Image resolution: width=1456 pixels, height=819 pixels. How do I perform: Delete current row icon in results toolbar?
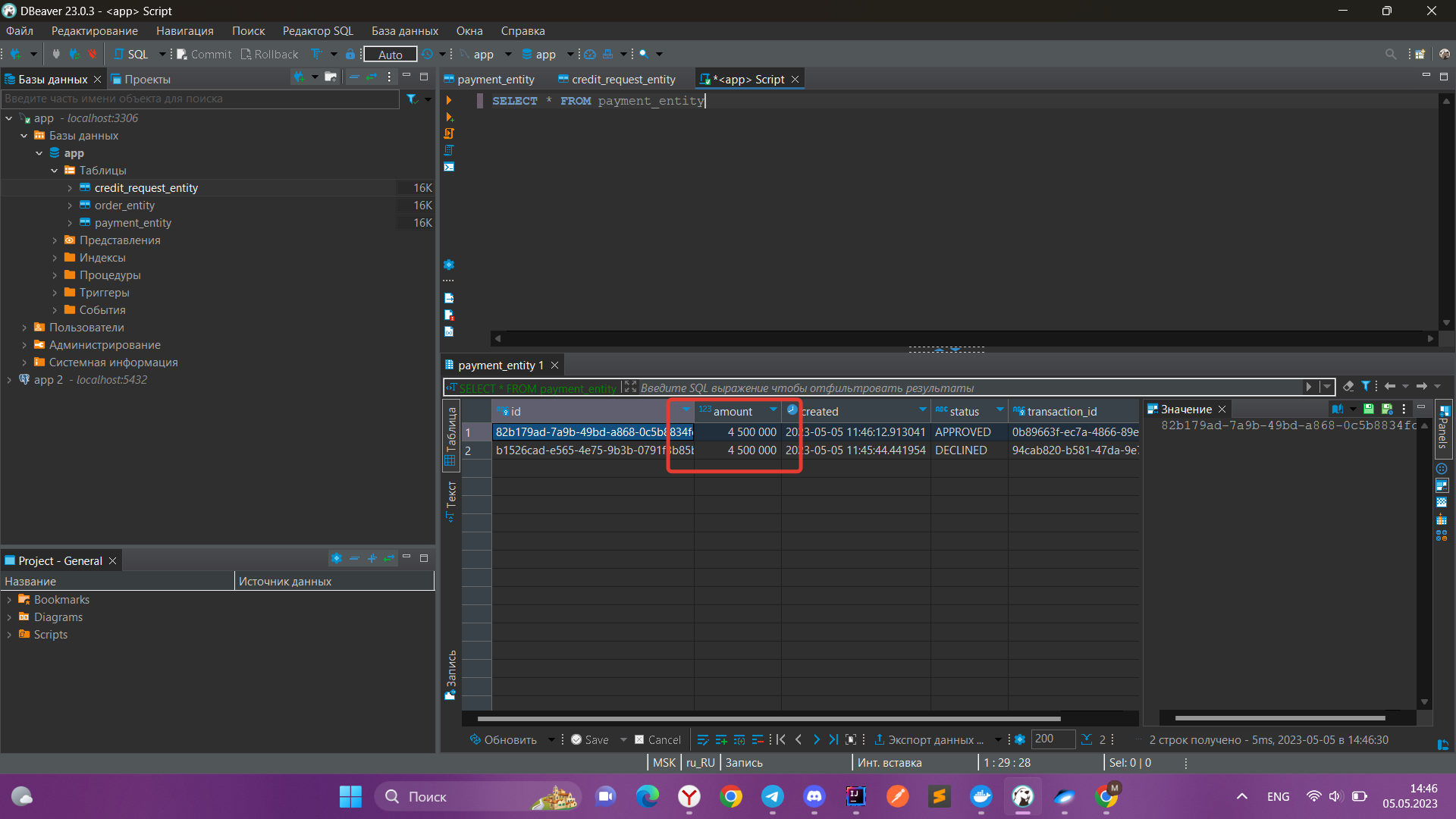click(758, 739)
